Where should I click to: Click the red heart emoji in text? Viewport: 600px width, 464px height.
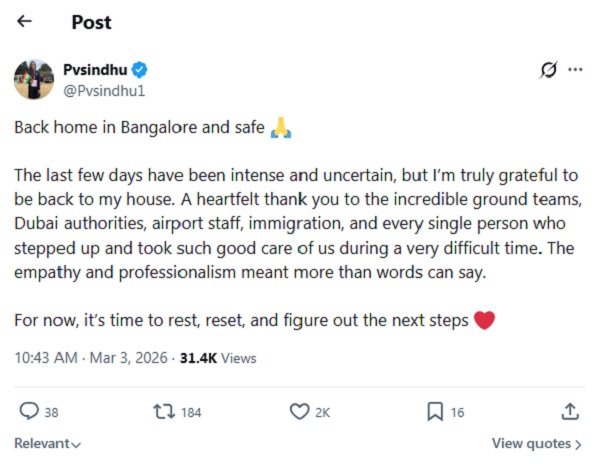484,321
